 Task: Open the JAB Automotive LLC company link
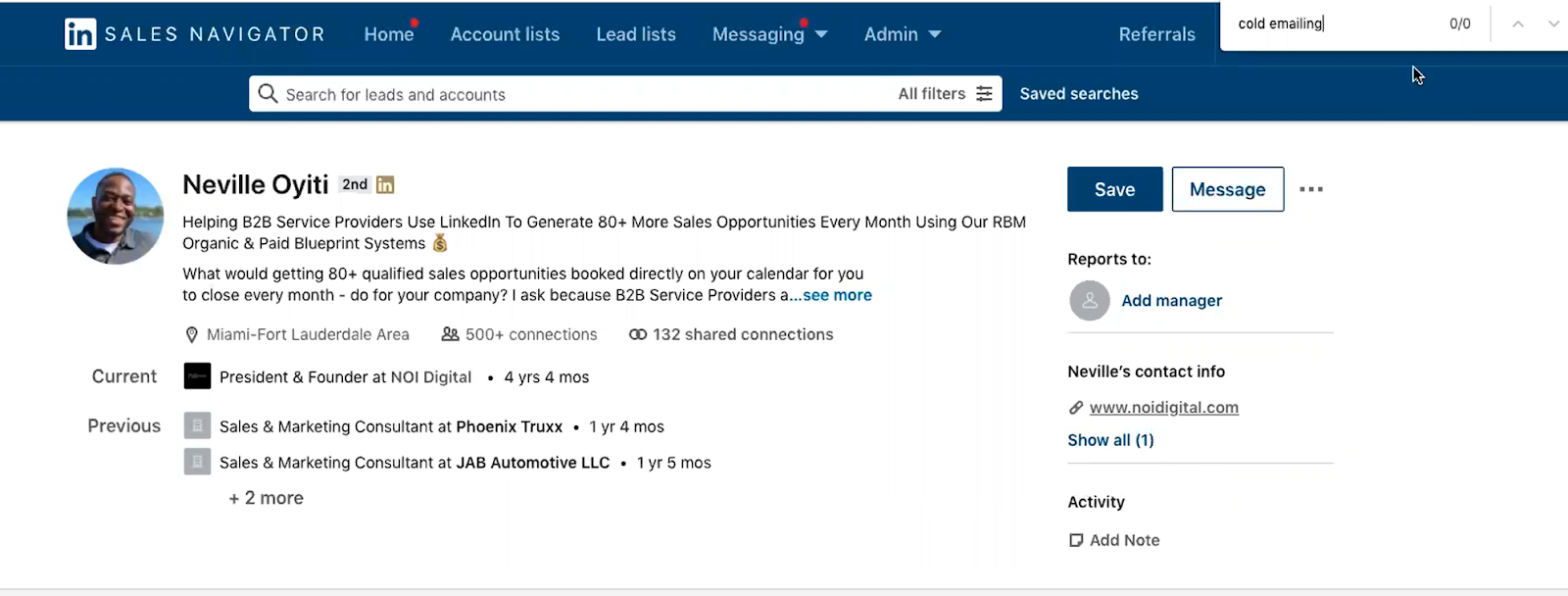[x=533, y=463]
